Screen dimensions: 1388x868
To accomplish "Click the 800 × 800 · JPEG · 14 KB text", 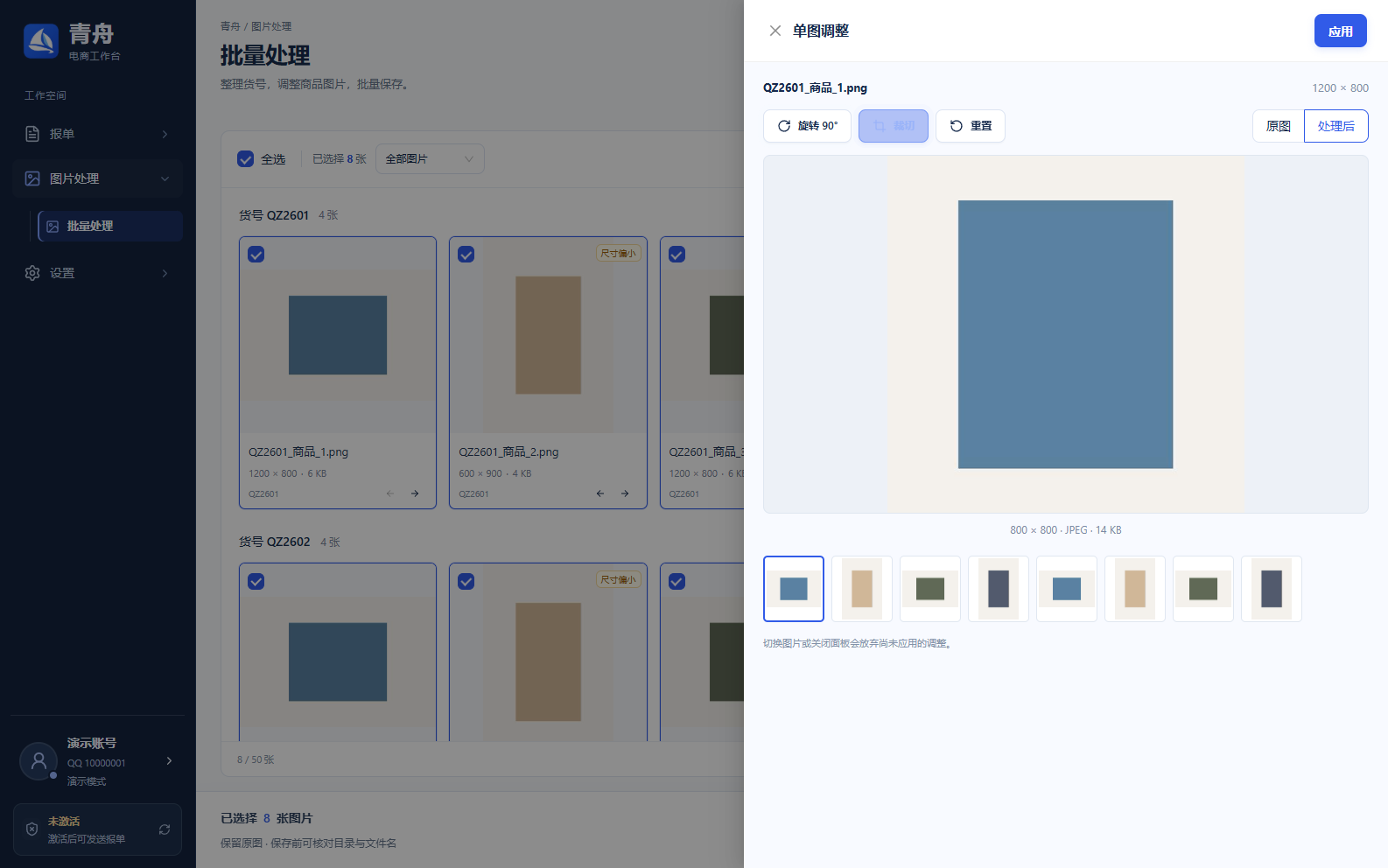I will point(1065,530).
